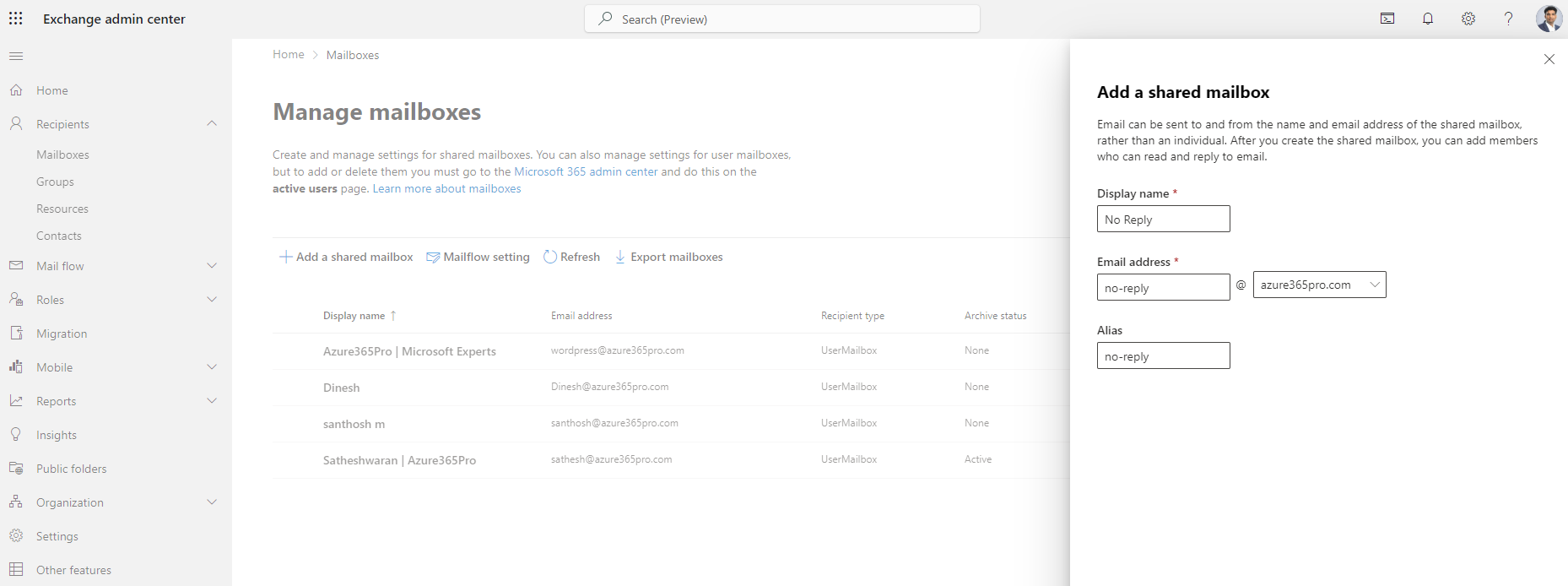This screenshot has height=586, width=1568.
Task: Click the sidebar Settings gear icon
Action: coord(16,536)
